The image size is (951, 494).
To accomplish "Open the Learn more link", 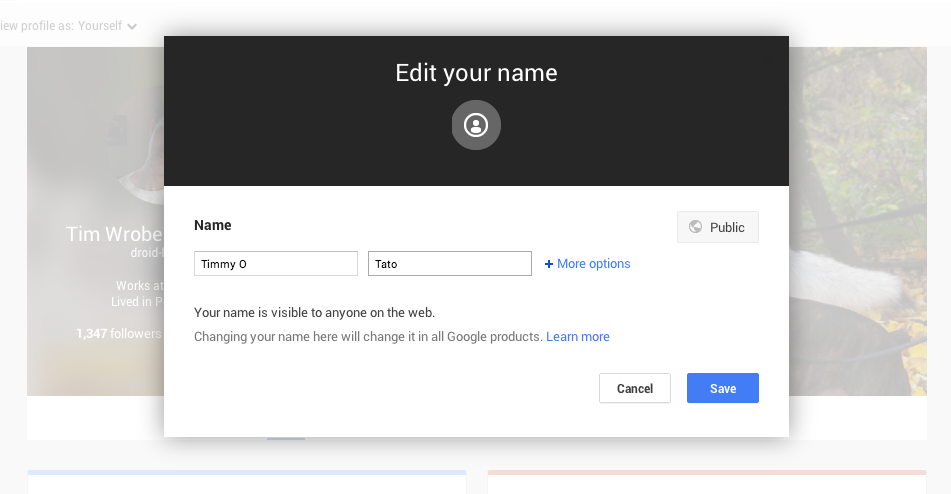I will tap(577, 337).
